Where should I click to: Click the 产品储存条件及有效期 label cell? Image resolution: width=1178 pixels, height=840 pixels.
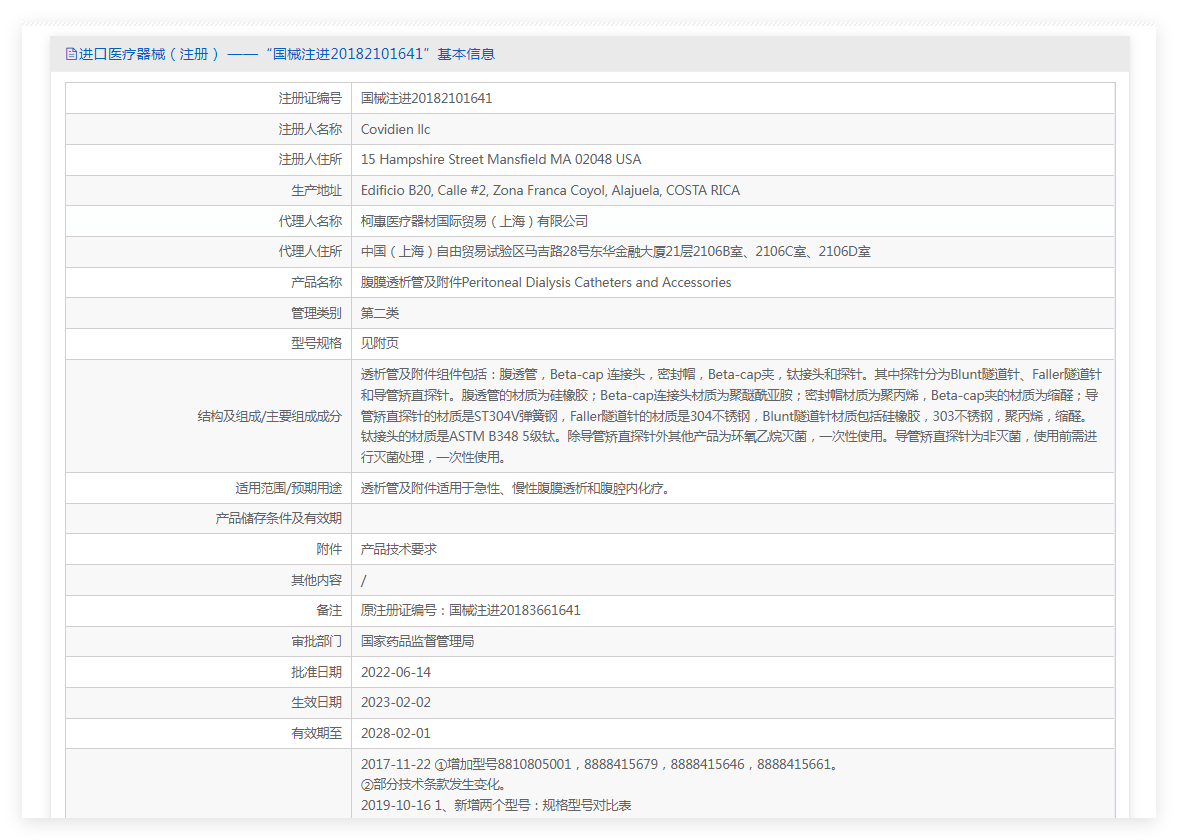pyautogui.click(x=209, y=518)
